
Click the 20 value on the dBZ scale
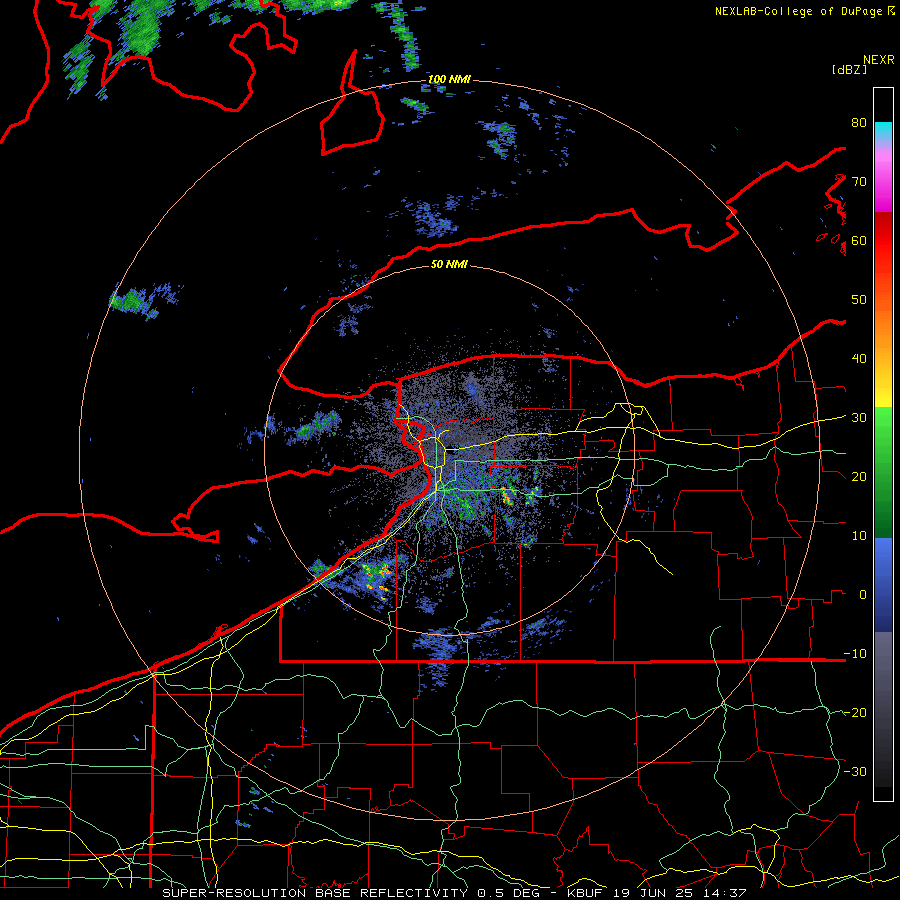pos(859,476)
